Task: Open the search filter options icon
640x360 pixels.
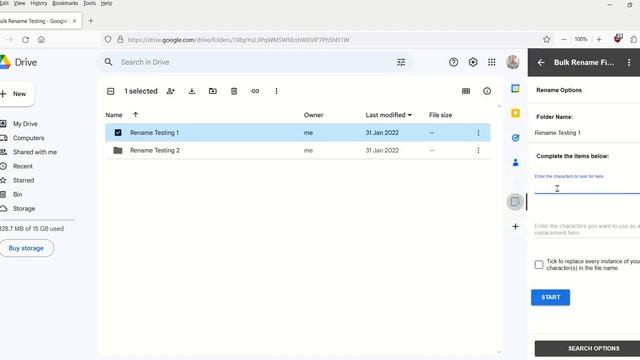Action: tap(401, 62)
